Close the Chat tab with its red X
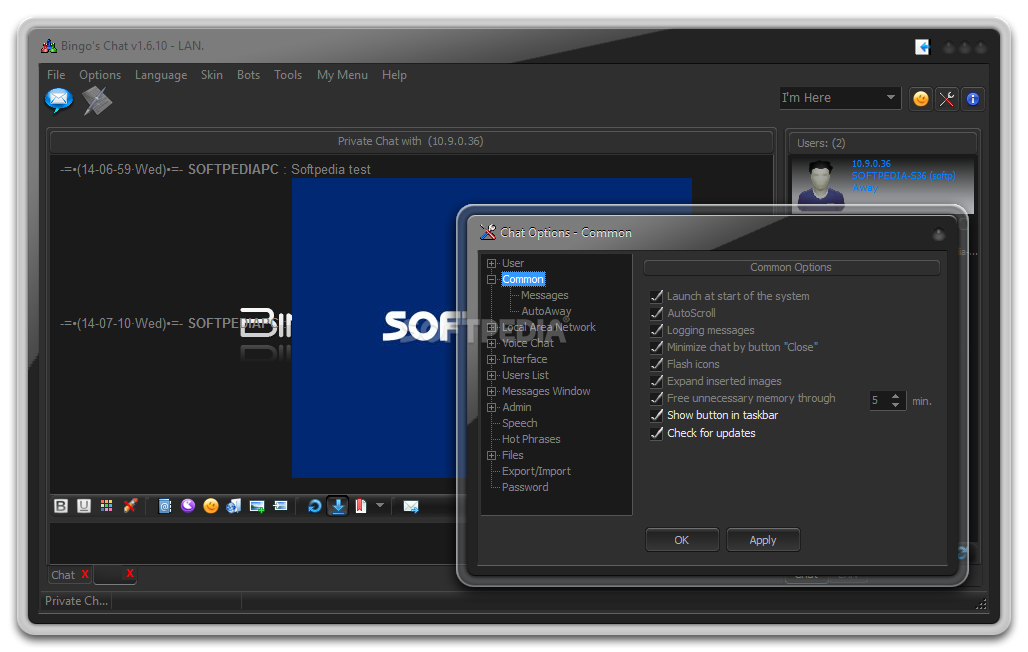Screen dimensions: 1028x652 (85, 574)
